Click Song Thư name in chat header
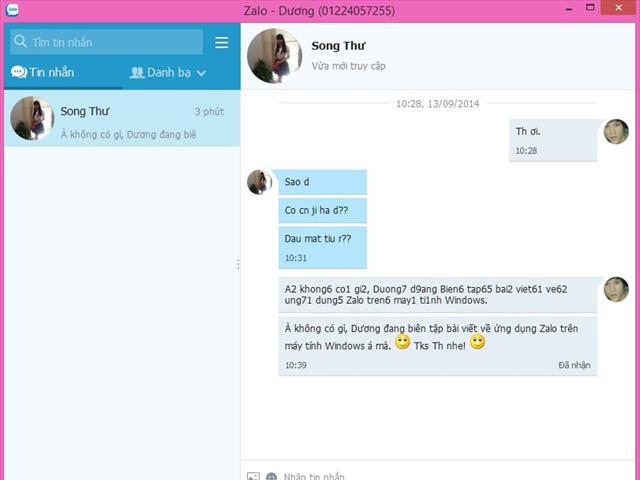Viewport: 640px width, 480px height. [338, 46]
